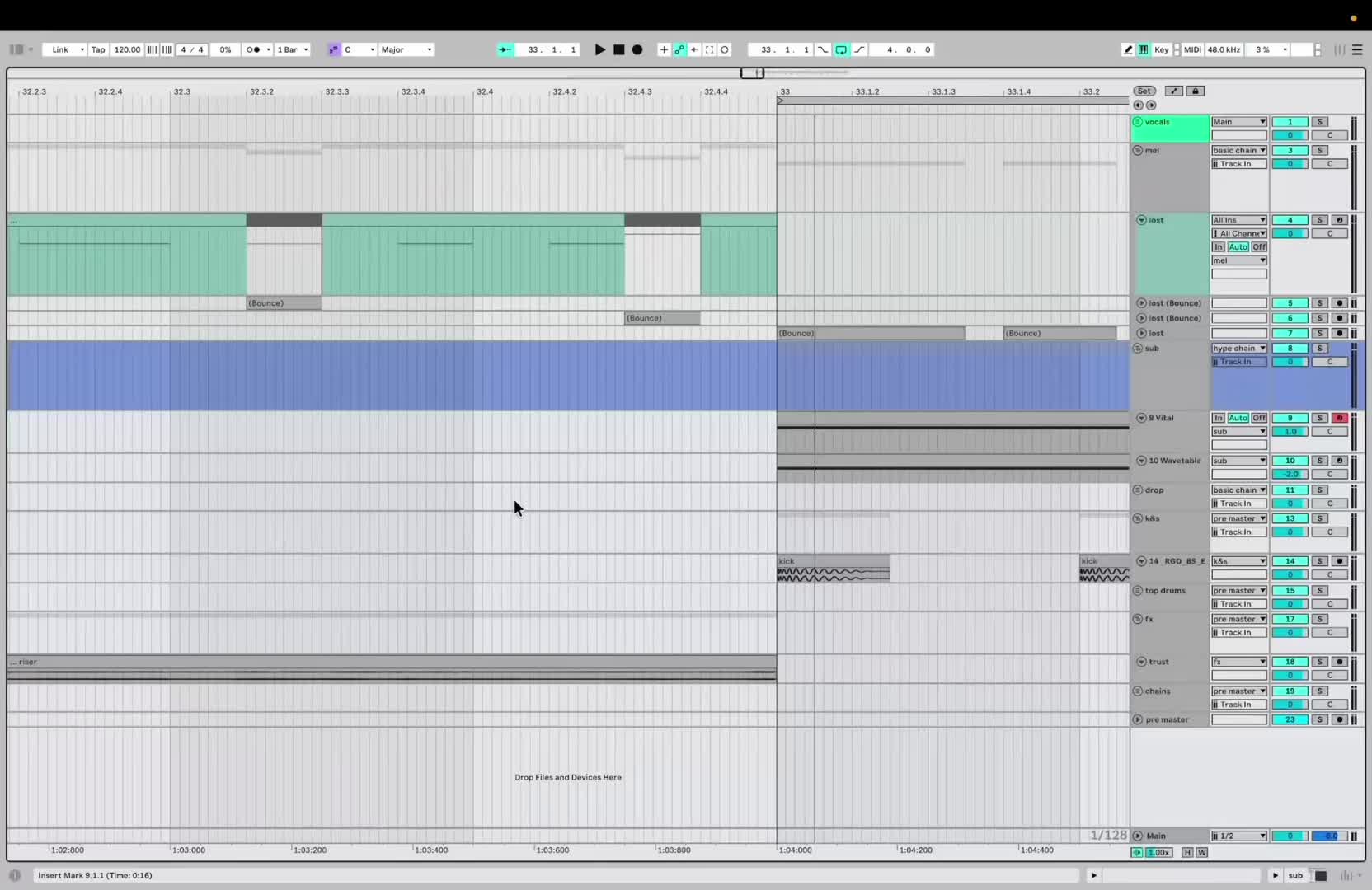This screenshot has height=890, width=1372.
Task: Click the Stop button in transport
Action: pyautogui.click(x=618, y=49)
